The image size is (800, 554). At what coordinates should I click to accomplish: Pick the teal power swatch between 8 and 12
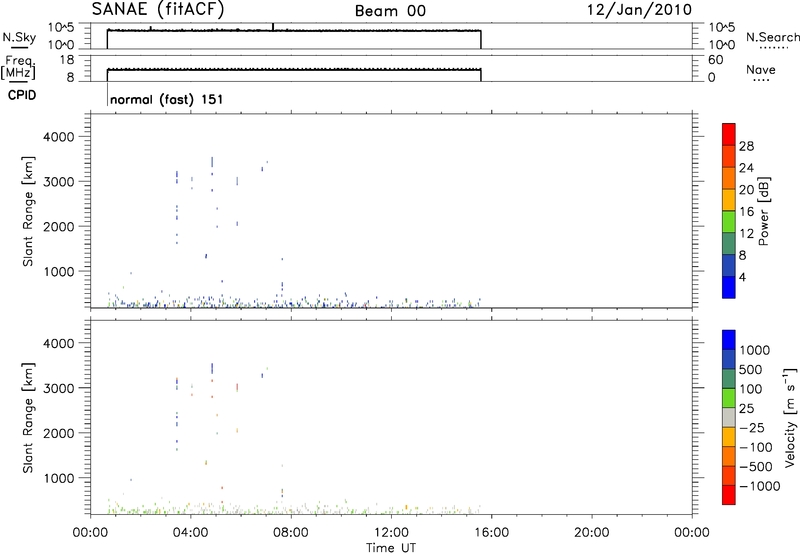(729, 244)
